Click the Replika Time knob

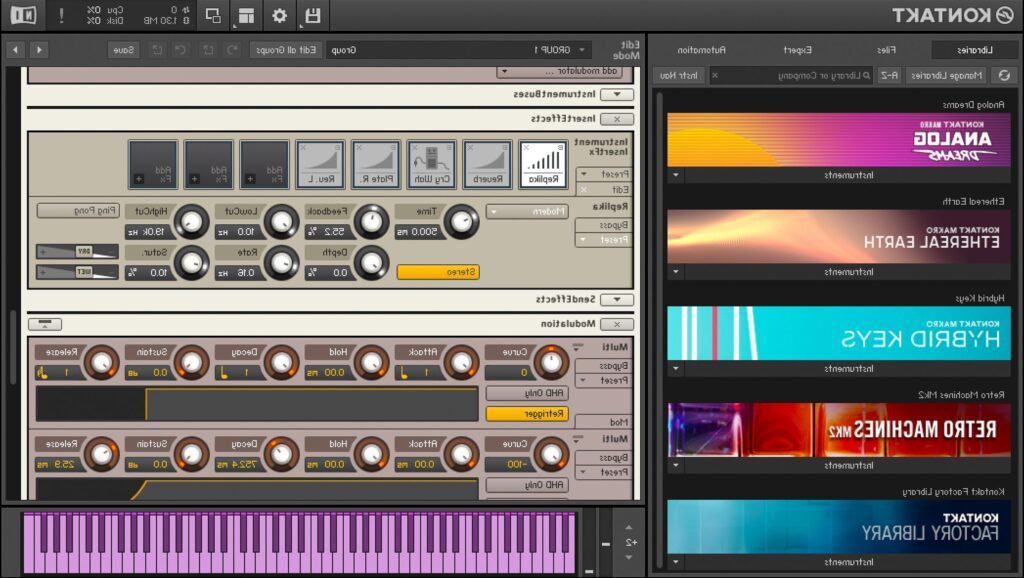(461, 222)
